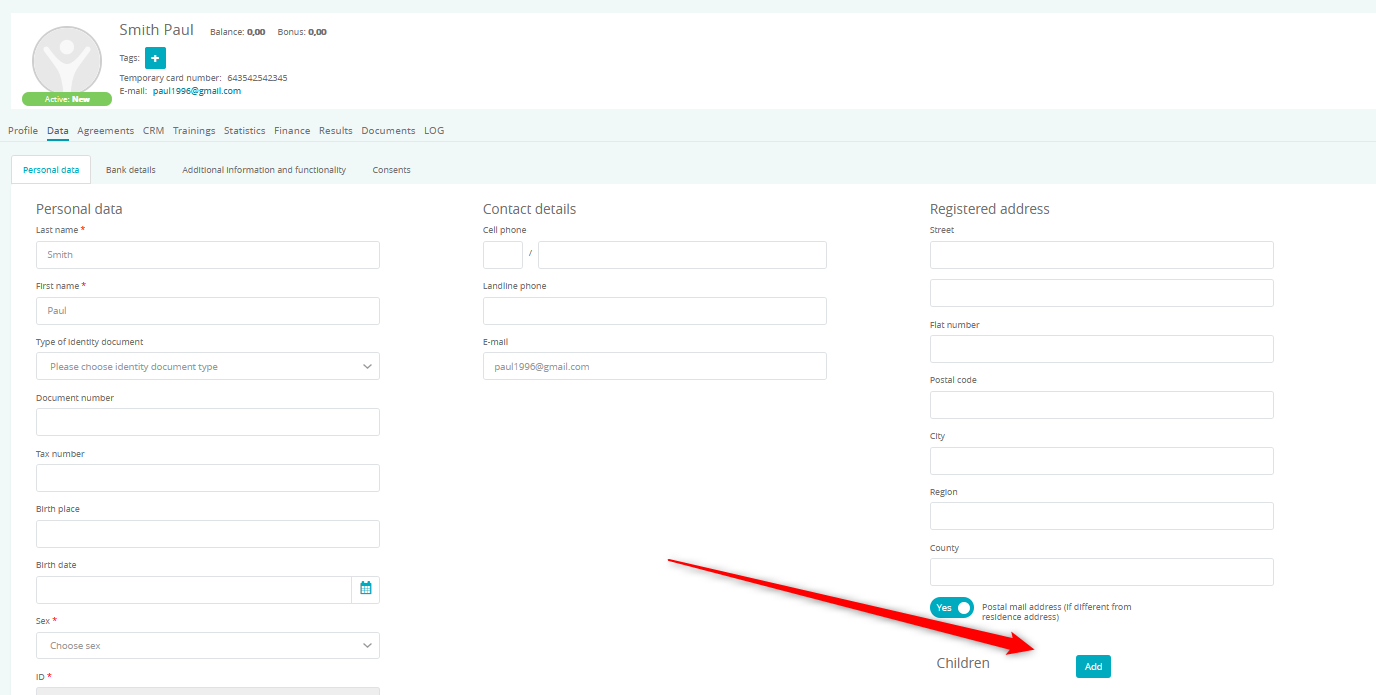
Task: Select the Personal data sub-tab
Action: click(x=51, y=170)
